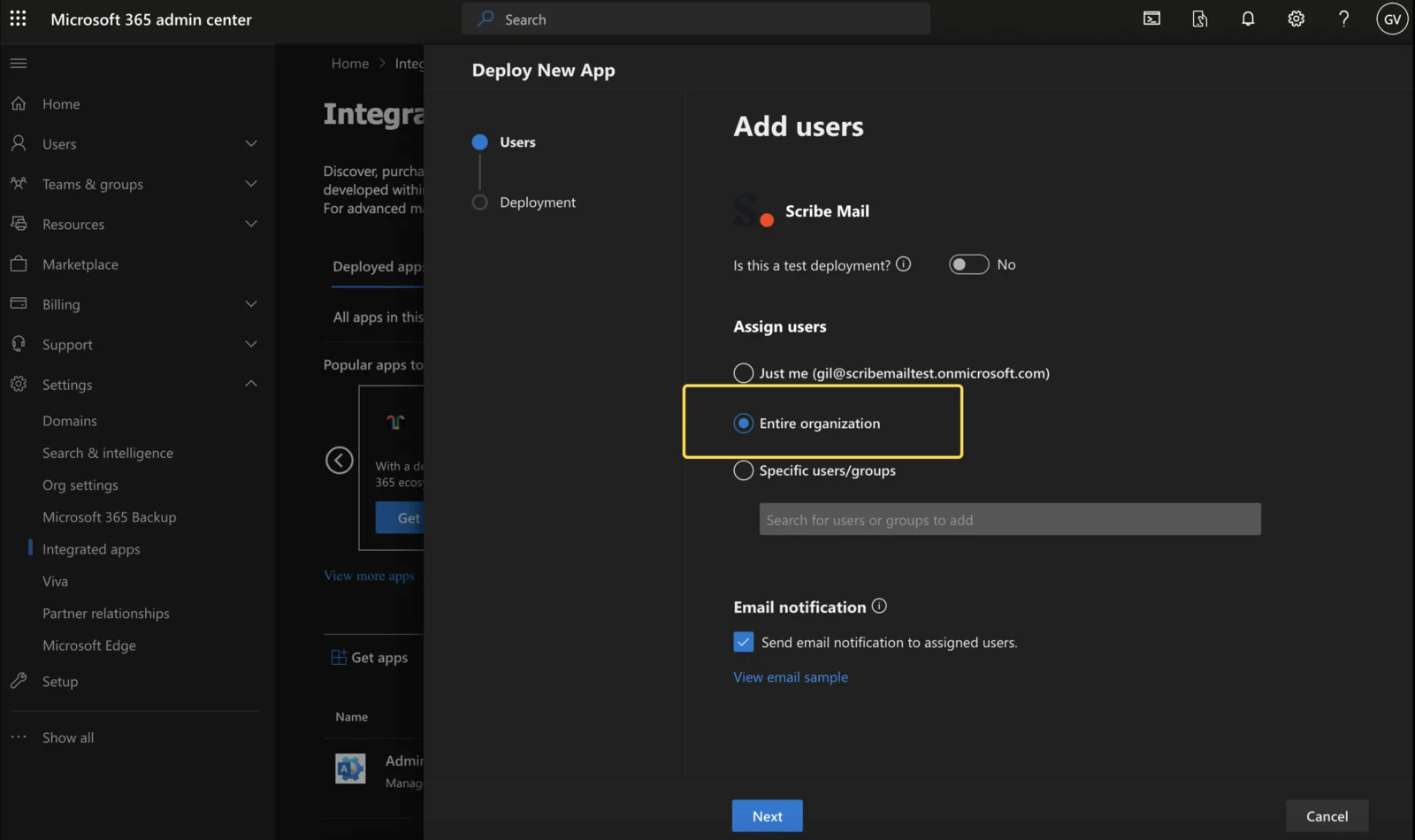The width and height of the screenshot is (1415, 840).
Task: Click the Get apps grid icon
Action: point(339,657)
